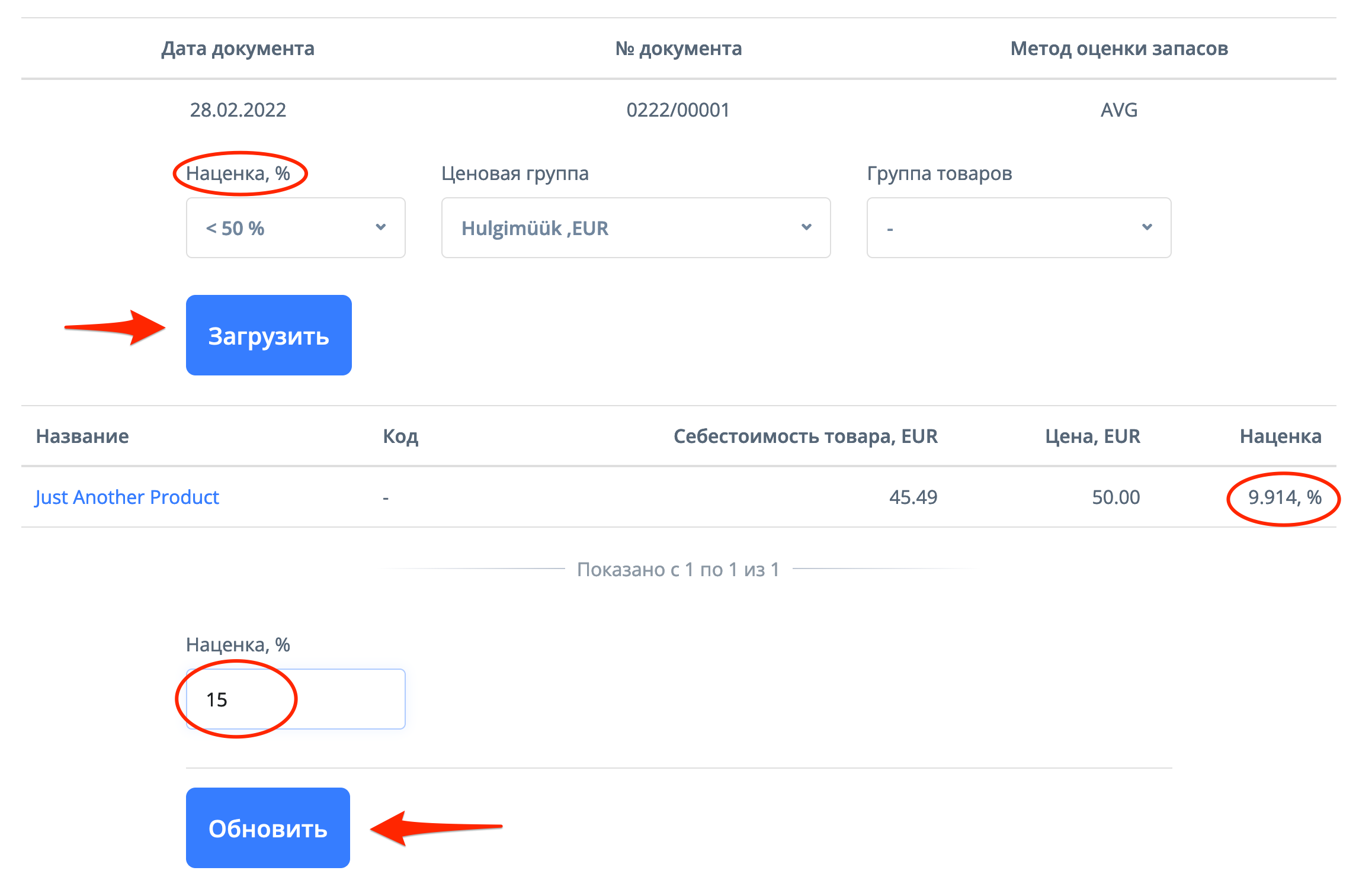The width and height of the screenshot is (1372, 893).
Task: Click the 9.914, % markup value
Action: pos(1284,497)
